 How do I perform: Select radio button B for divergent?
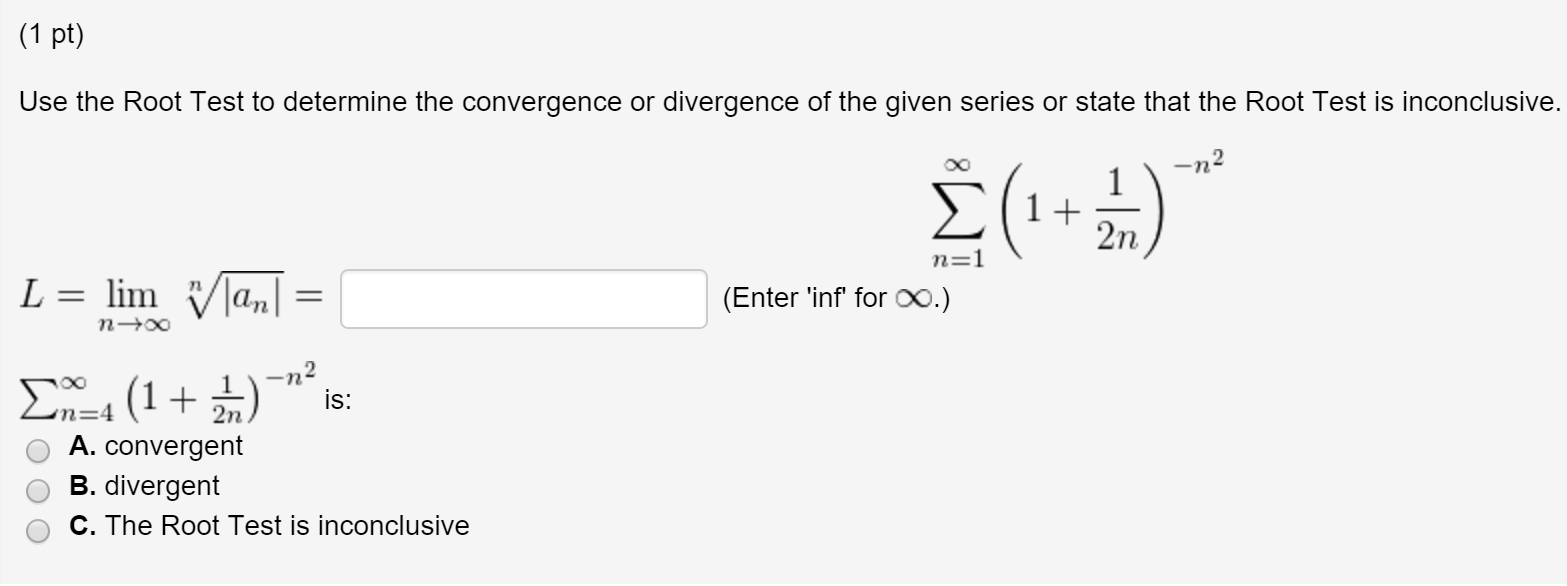[x=38, y=491]
